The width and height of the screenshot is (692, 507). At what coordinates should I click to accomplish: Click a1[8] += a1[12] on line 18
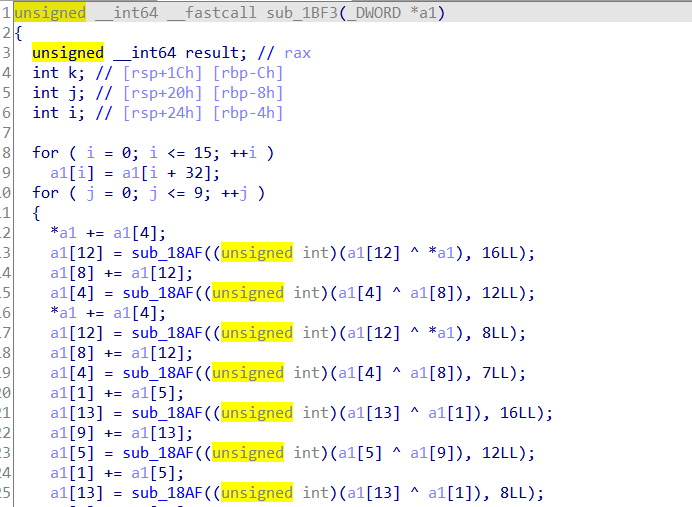tap(121, 353)
